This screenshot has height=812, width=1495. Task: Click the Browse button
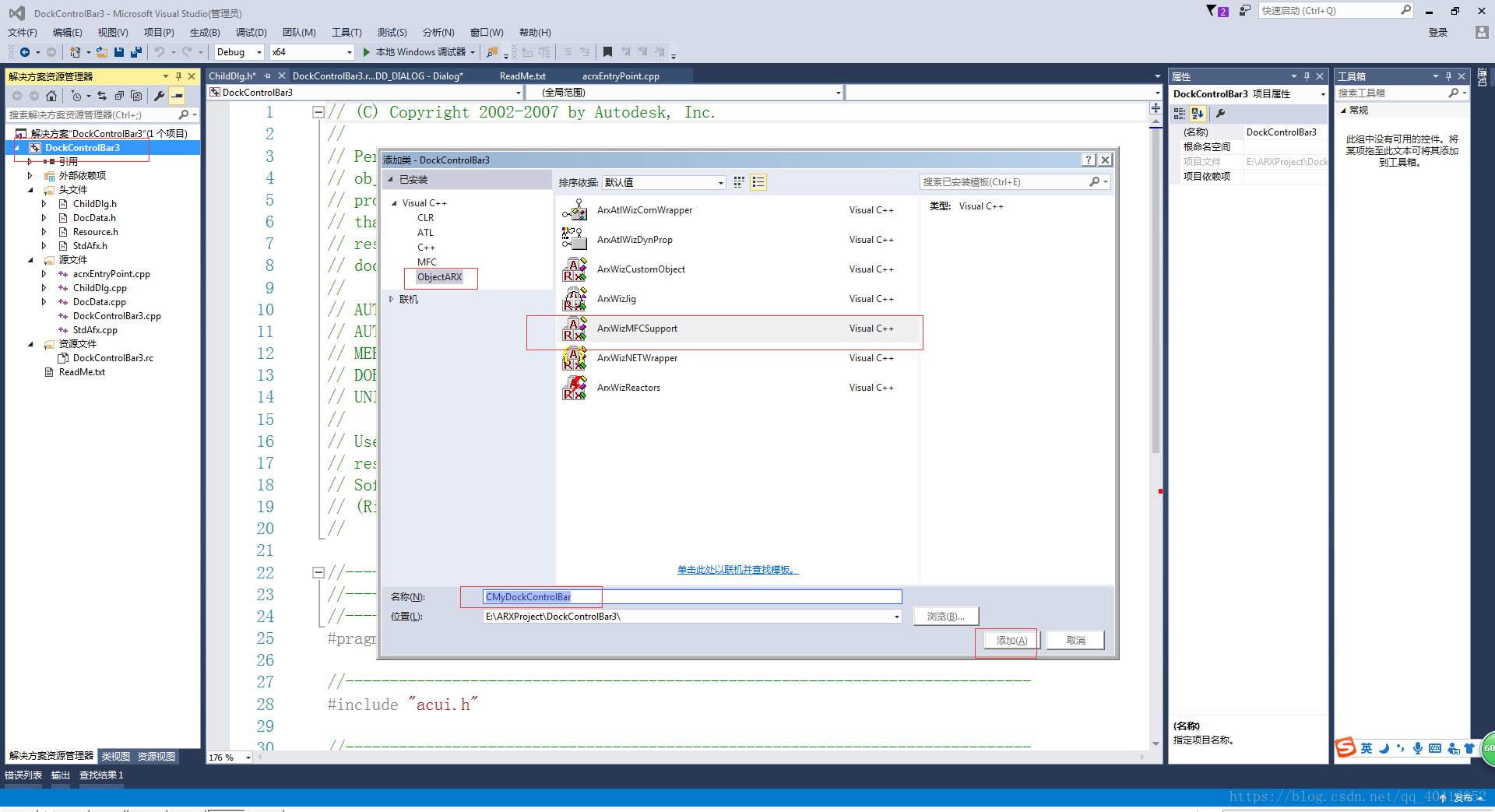coord(945,617)
